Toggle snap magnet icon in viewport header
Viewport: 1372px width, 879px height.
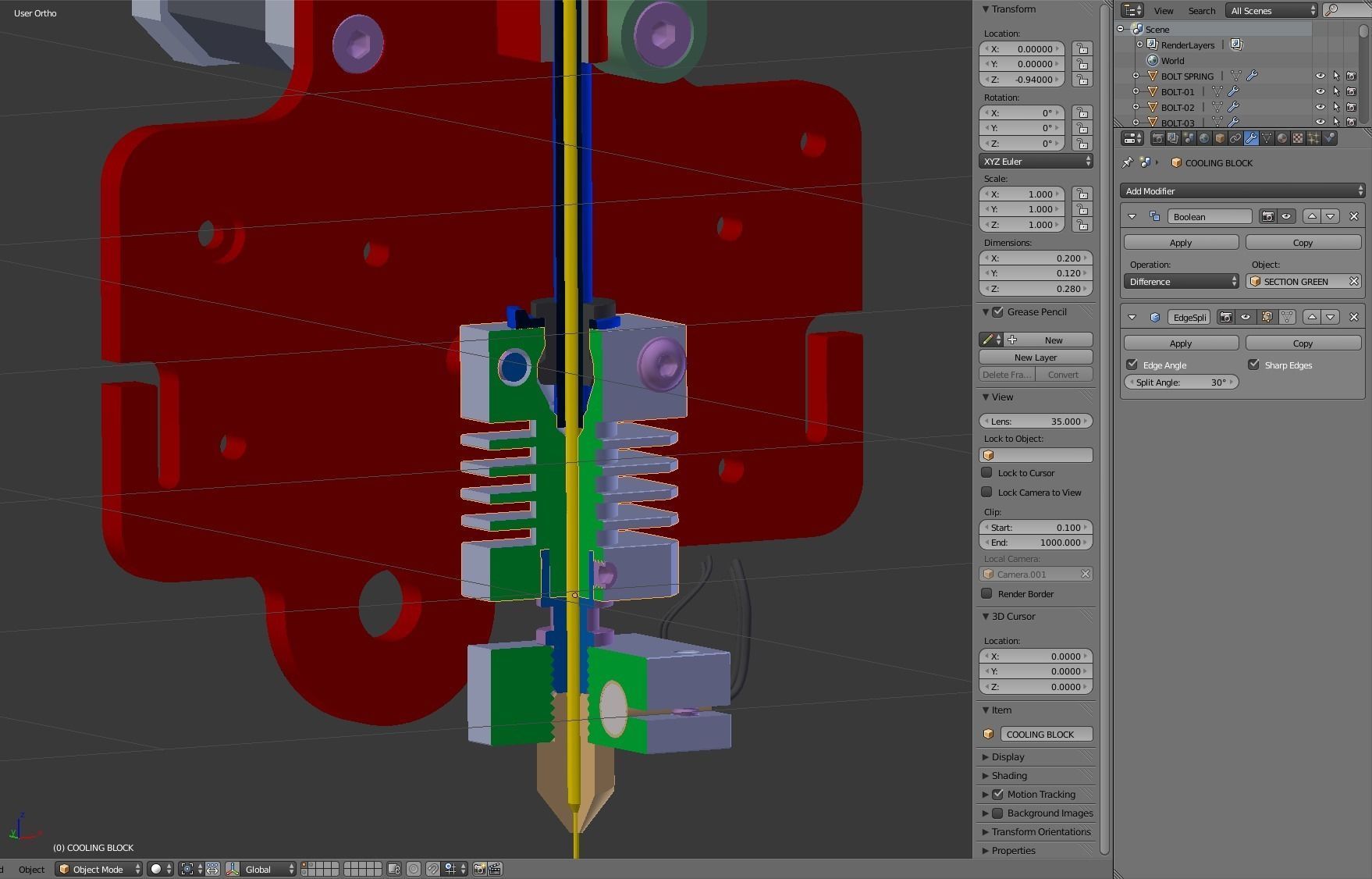pos(433,869)
